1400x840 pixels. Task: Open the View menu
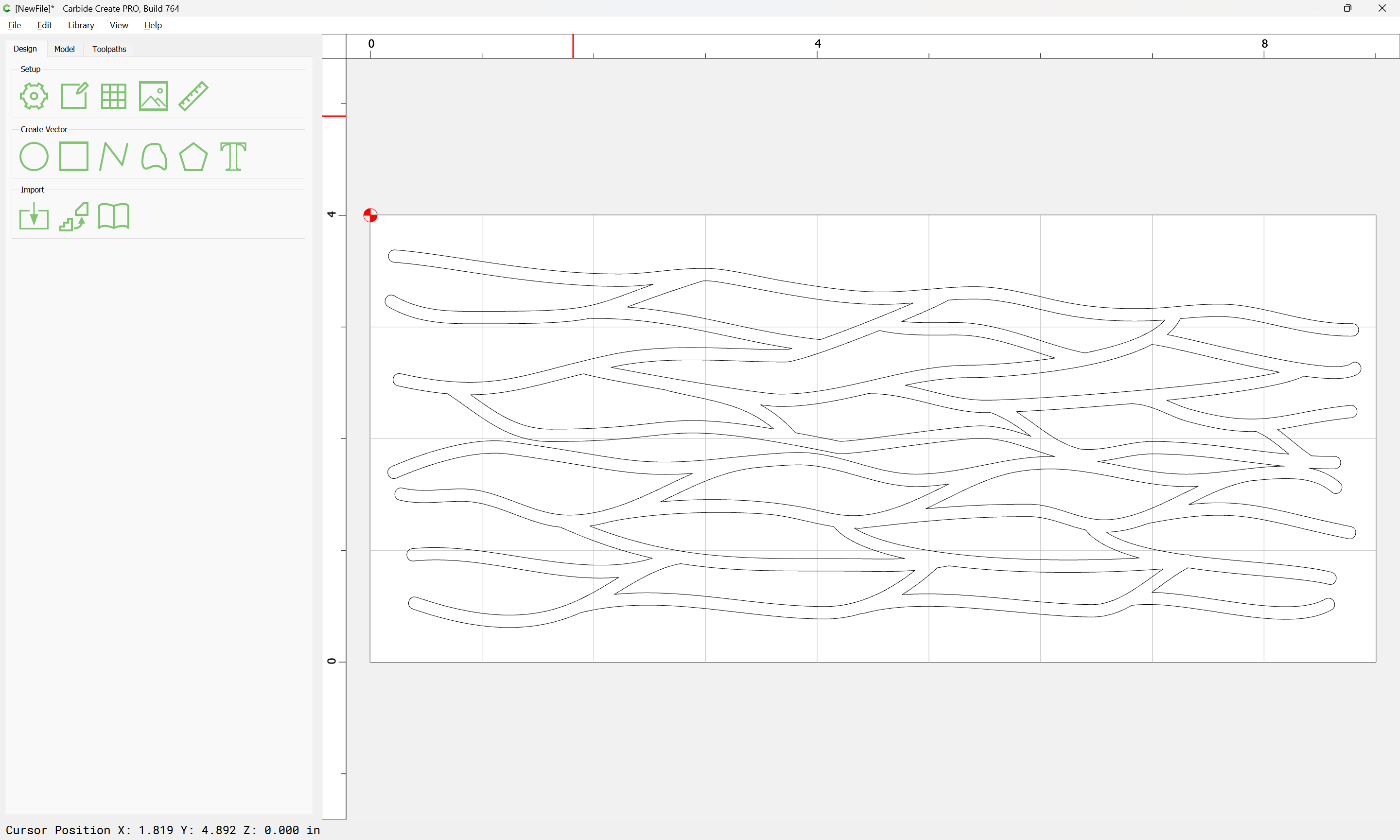click(x=119, y=25)
